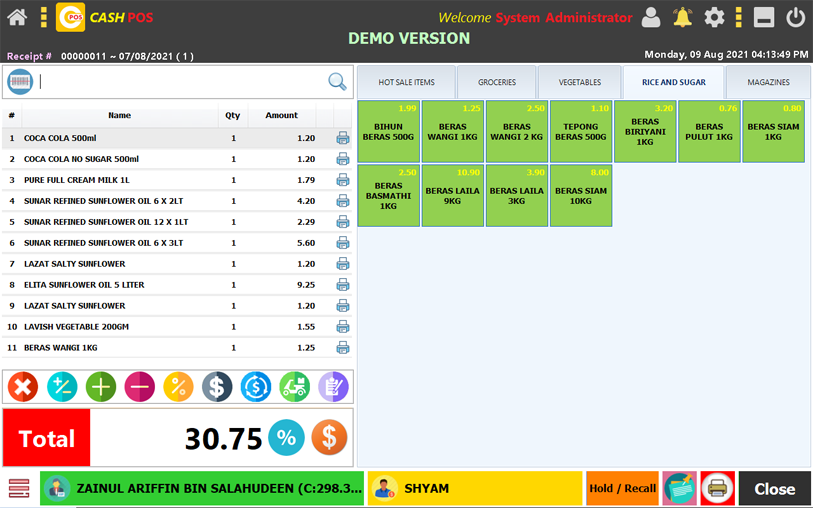Select LAVISH VEGETABLE 200GM row

tap(177, 327)
